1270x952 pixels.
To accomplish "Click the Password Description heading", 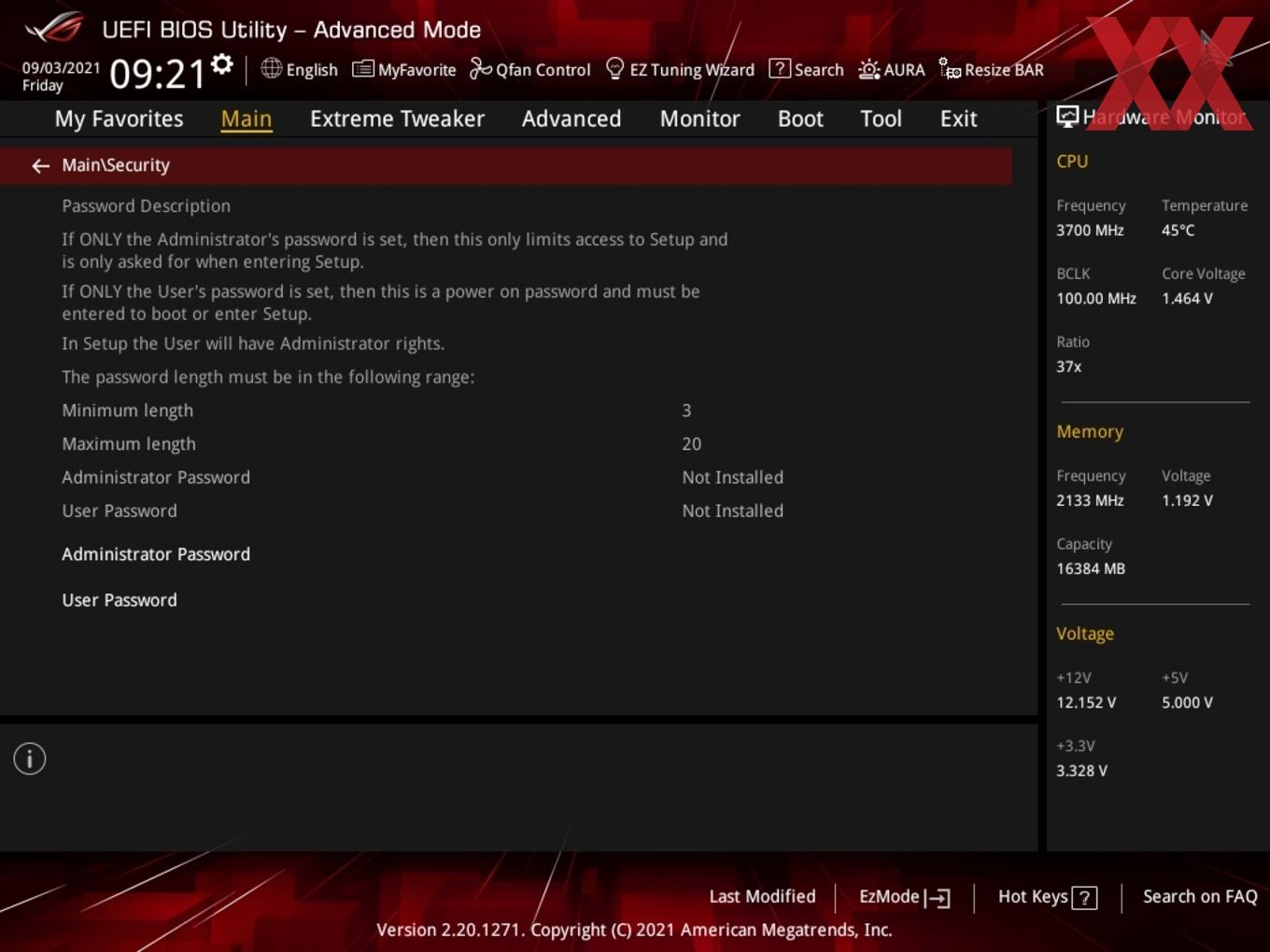I will 146,206.
